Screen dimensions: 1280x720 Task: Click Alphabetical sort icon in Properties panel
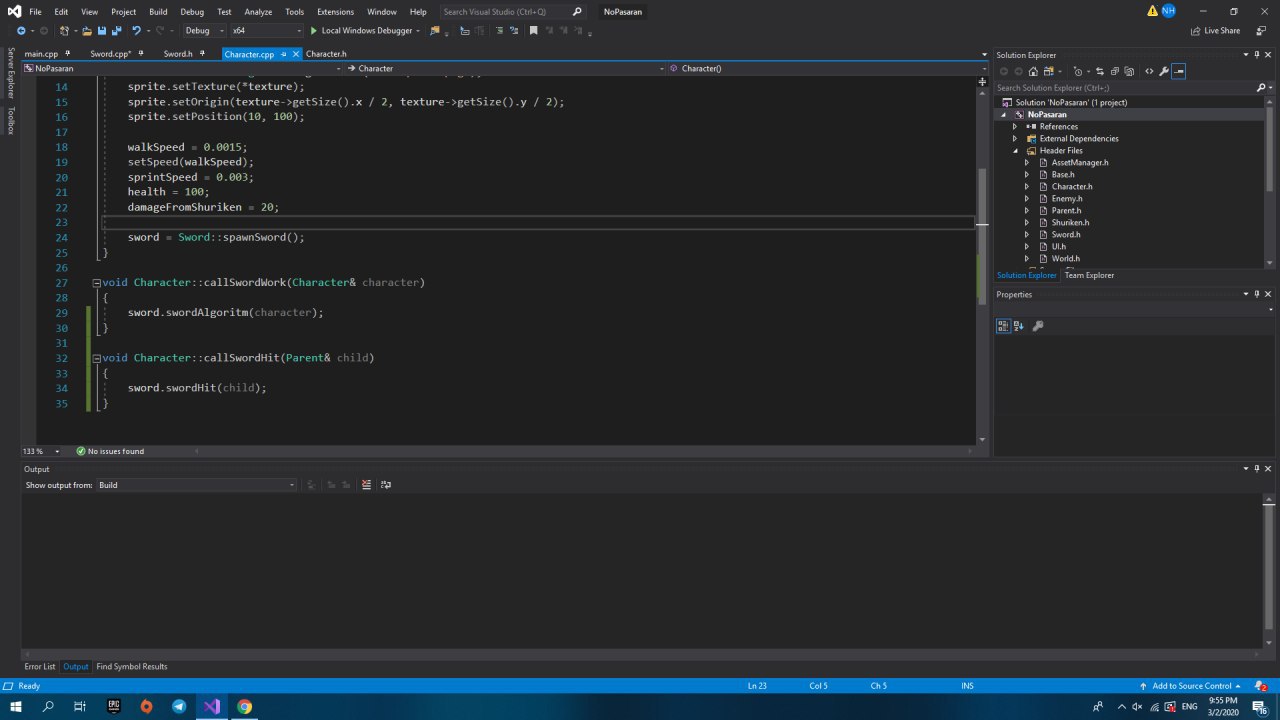click(x=1019, y=326)
